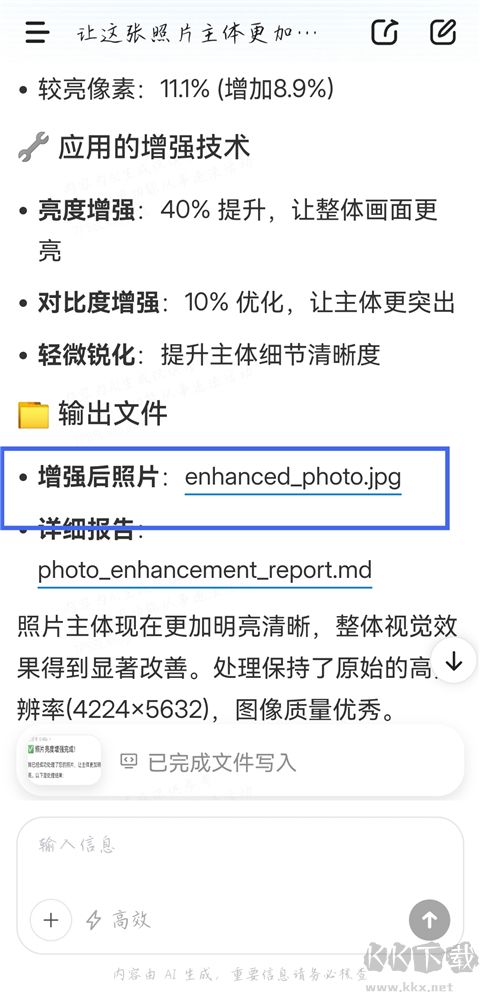Select the 应用的增强技术 heading
Screen dimensions: 480x994
pos(154,146)
